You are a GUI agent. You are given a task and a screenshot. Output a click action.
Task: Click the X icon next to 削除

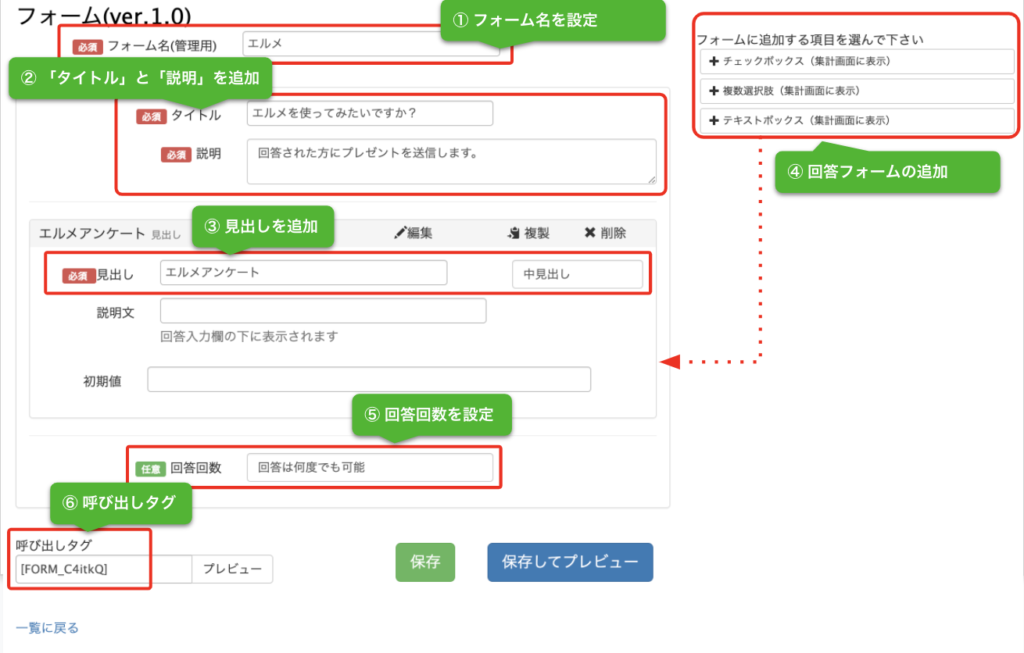(x=590, y=232)
